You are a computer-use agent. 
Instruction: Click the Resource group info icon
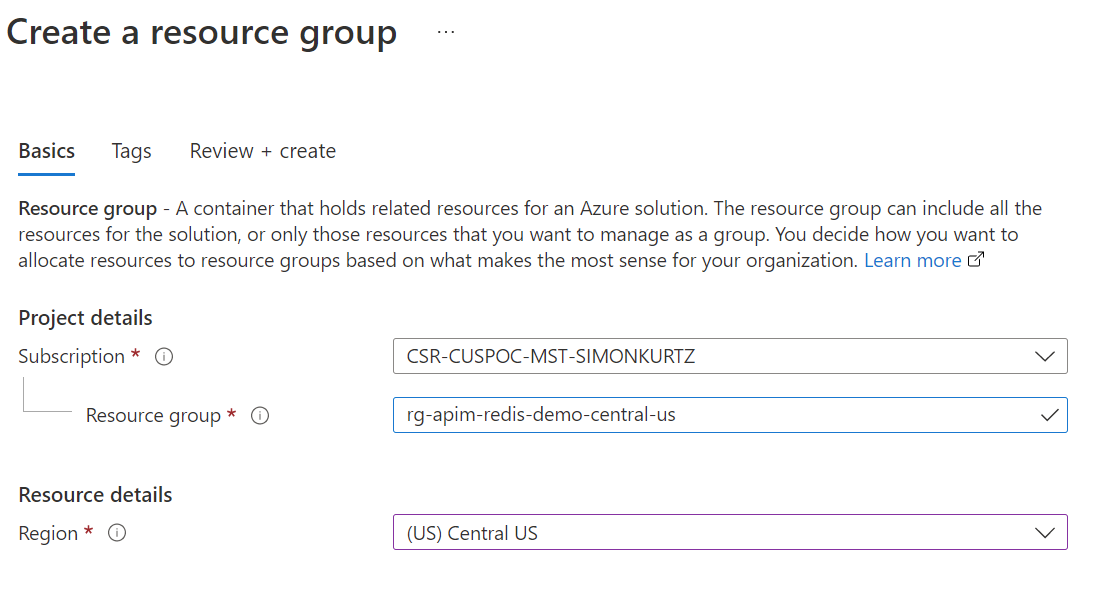click(x=260, y=416)
